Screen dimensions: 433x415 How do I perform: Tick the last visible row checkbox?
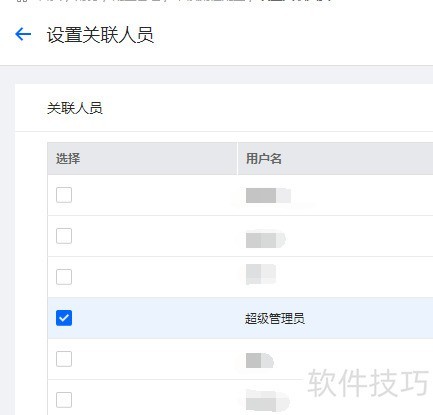tap(64, 400)
